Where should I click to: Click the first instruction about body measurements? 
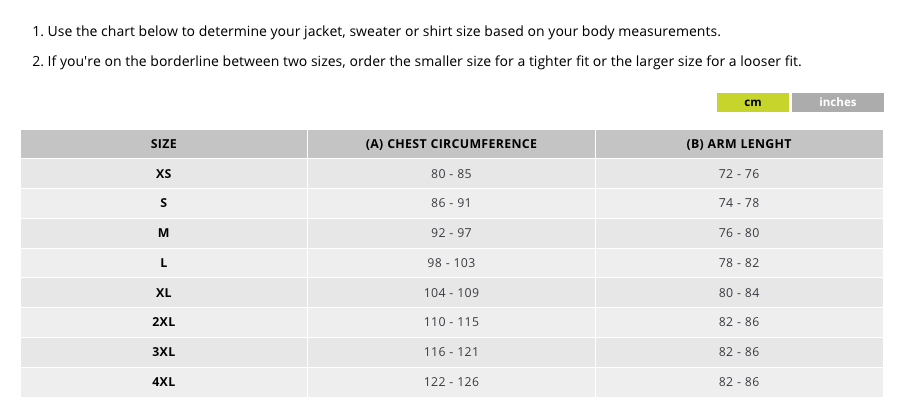coord(376,32)
